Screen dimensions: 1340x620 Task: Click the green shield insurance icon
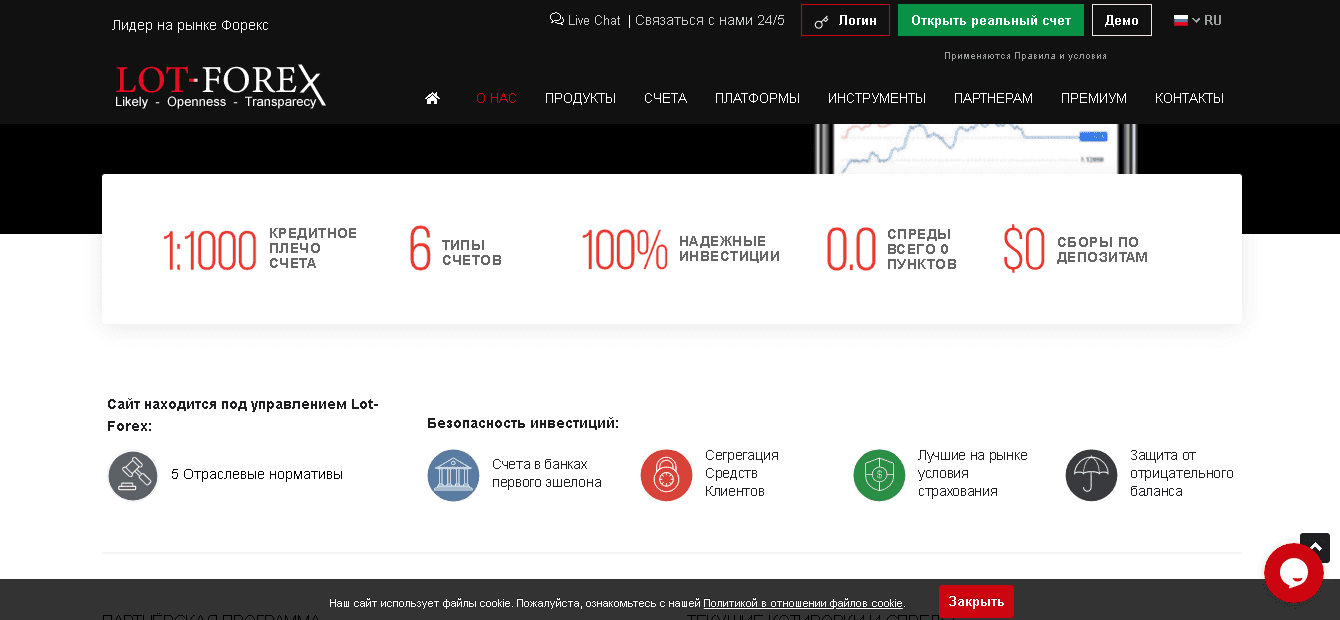tap(879, 475)
